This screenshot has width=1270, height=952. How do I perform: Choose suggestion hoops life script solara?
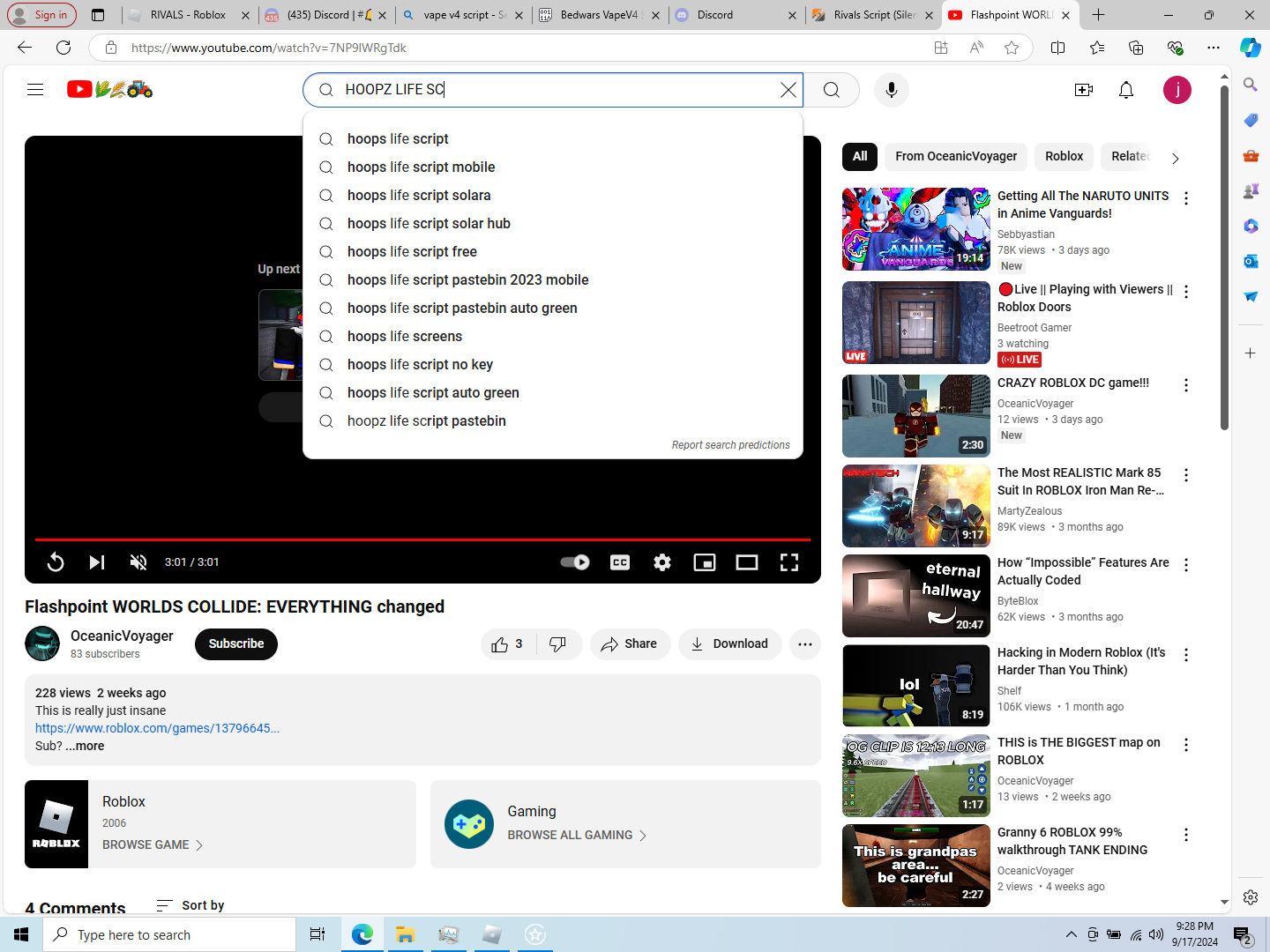click(553, 195)
